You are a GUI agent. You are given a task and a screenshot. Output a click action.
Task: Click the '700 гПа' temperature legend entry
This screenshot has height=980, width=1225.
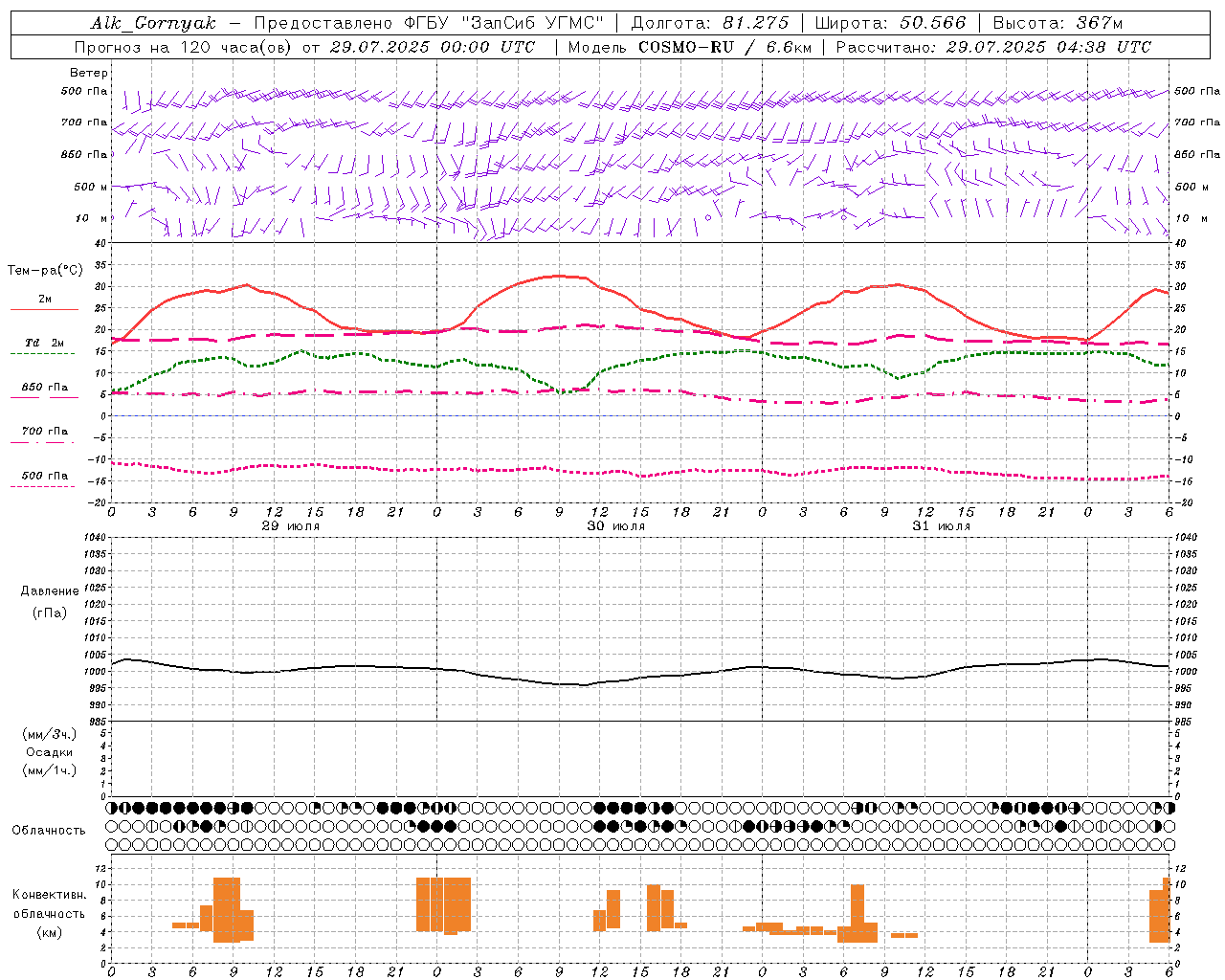[x=45, y=432]
